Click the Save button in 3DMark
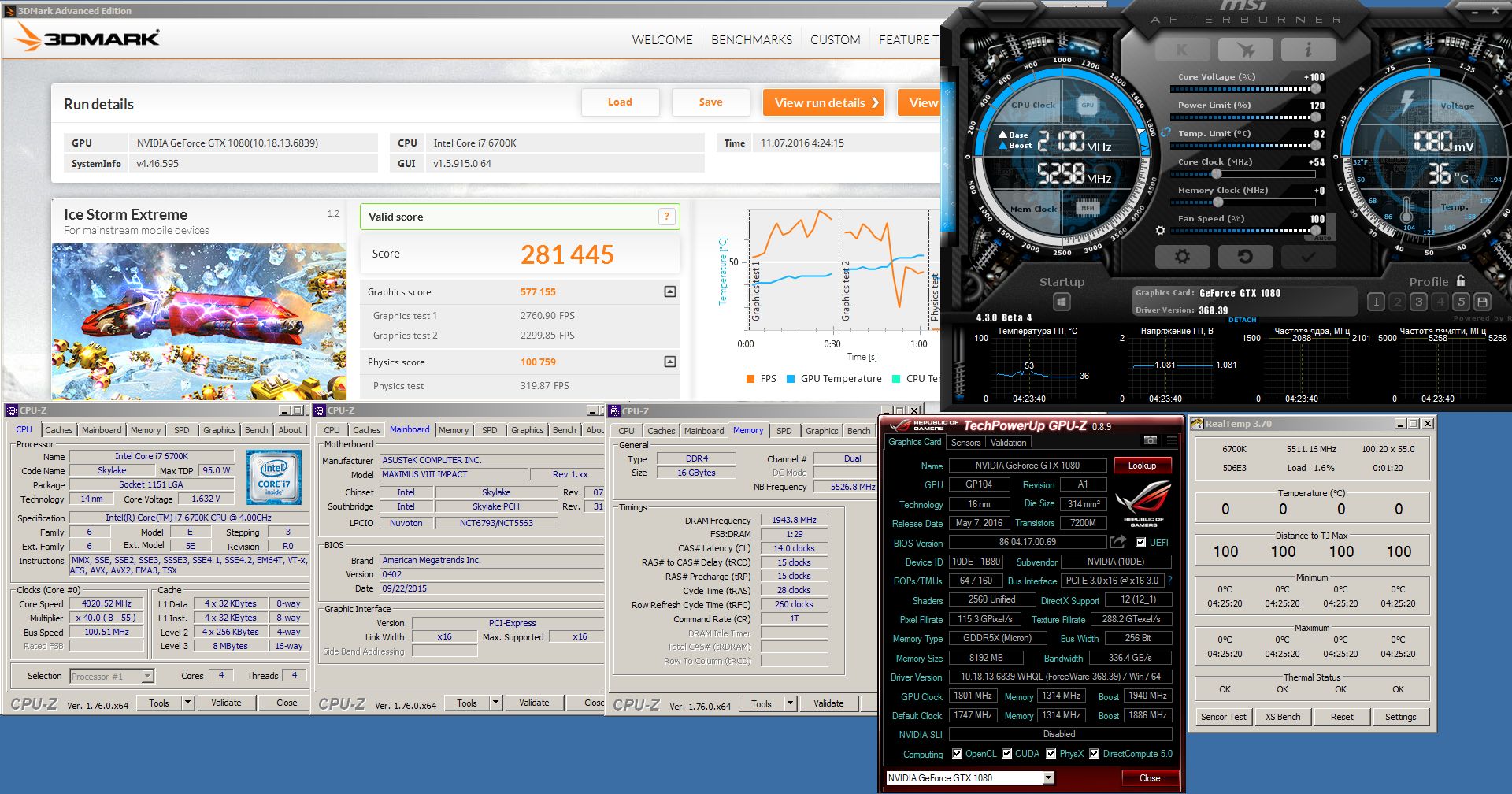1512x794 pixels. [710, 102]
